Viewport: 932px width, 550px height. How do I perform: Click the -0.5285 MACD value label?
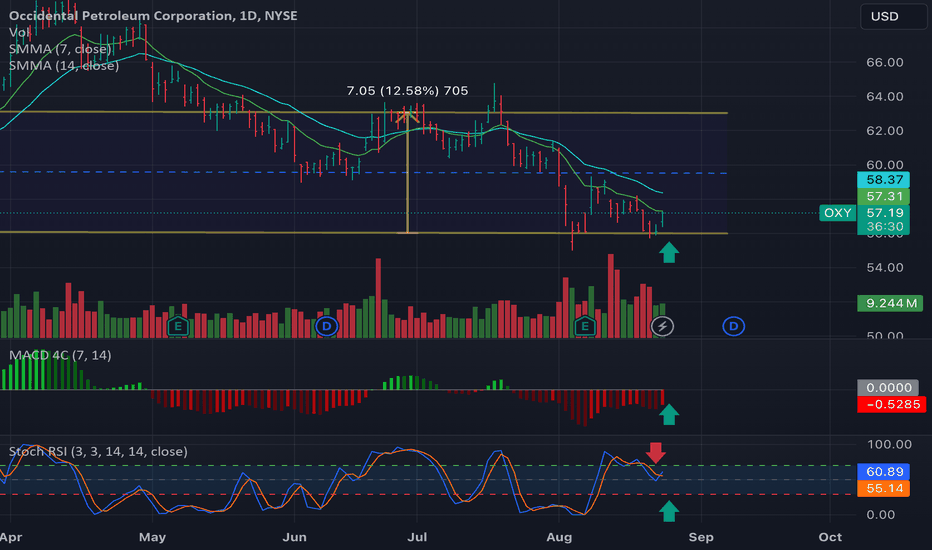892,404
